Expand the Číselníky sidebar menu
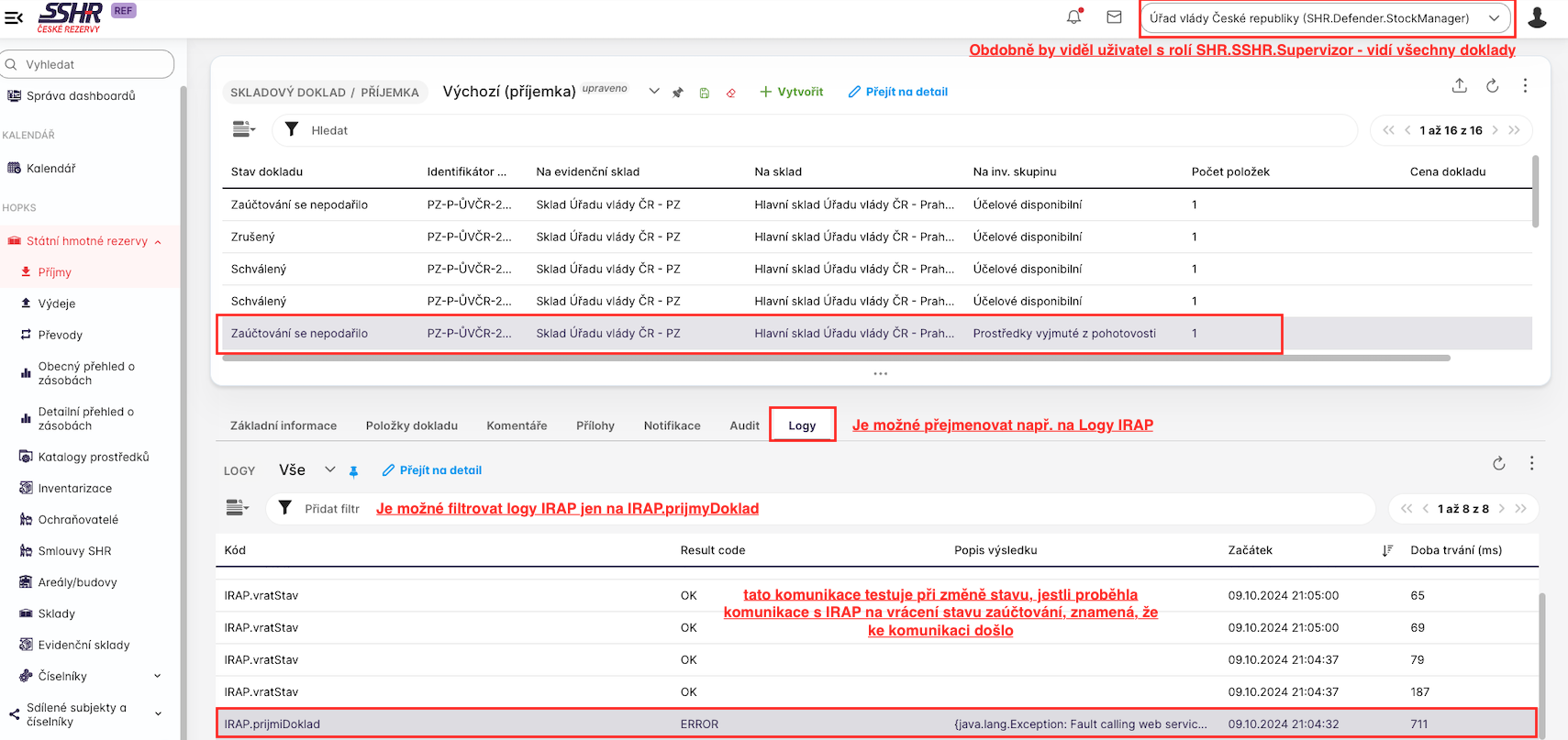This screenshot has height=740, width=1568. tap(157, 676)
